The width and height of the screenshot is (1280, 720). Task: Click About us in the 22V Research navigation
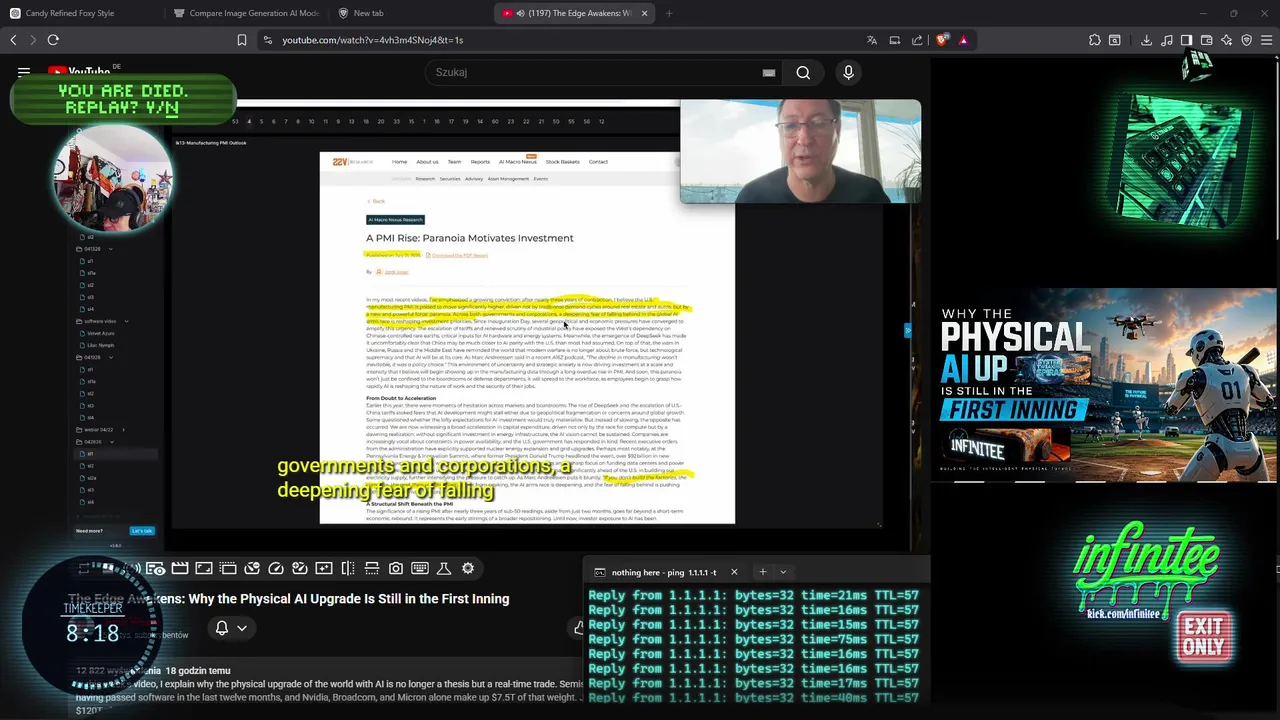tap(427, 161)
